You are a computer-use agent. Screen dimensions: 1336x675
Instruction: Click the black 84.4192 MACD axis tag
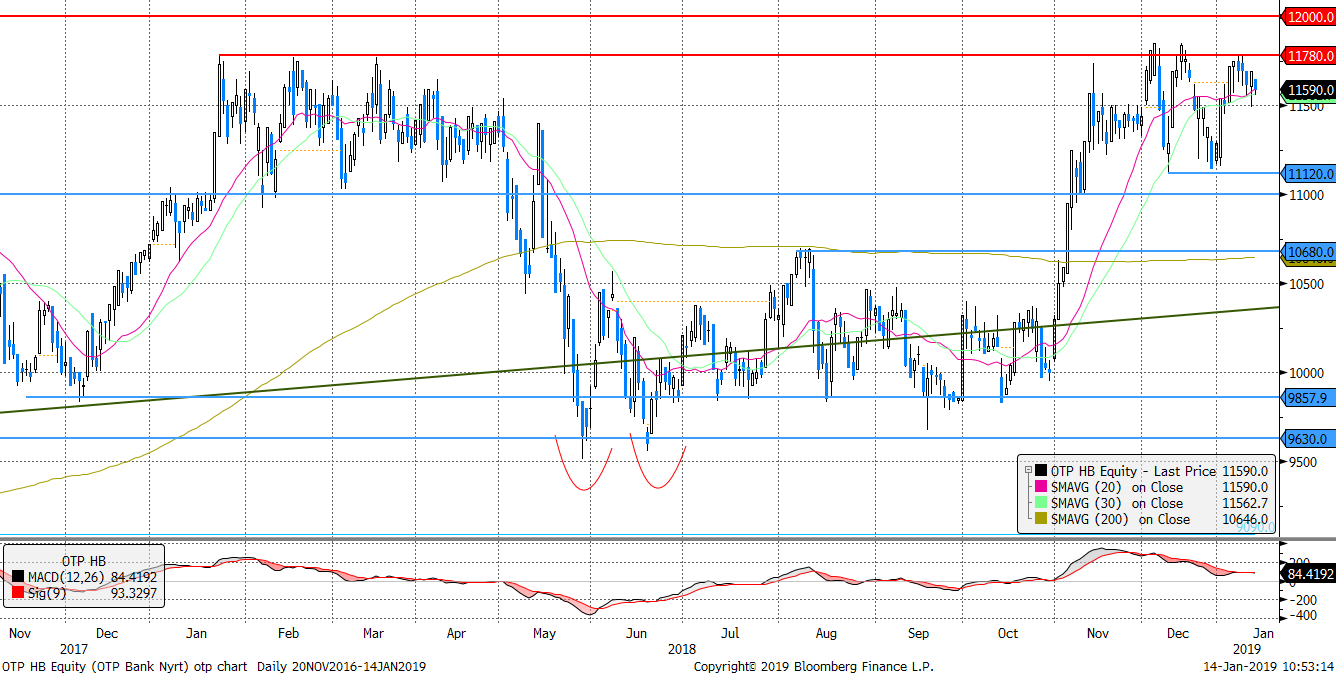pyautogui.click(x=1310, y=573)
